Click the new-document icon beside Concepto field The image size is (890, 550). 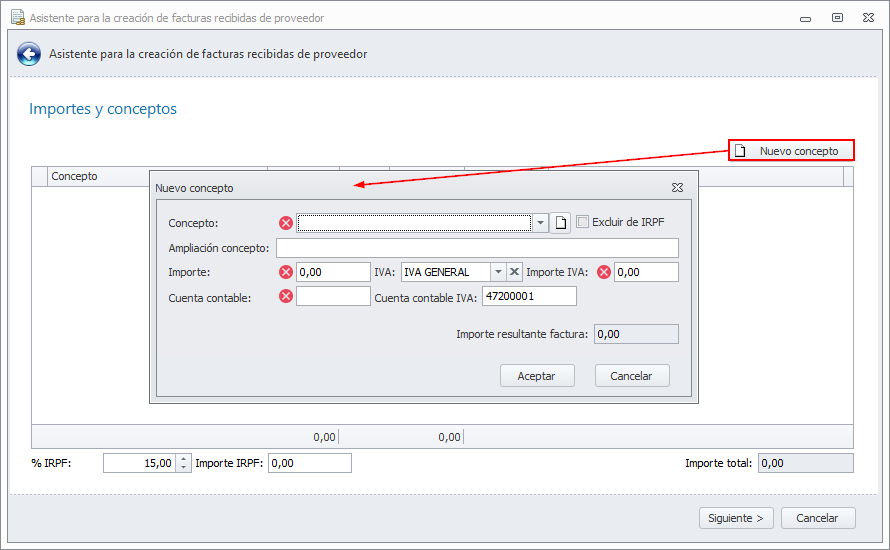point(562,222)
